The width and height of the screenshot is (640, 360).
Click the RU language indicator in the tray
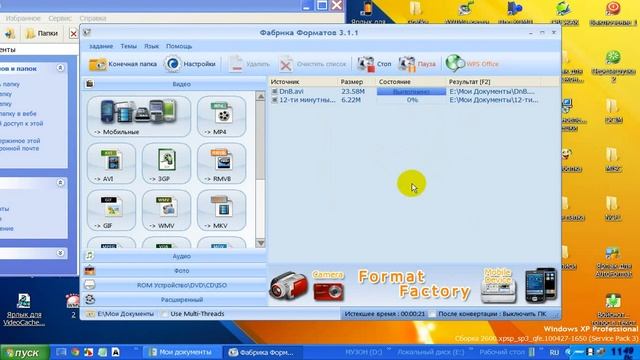tap(554, 352)
